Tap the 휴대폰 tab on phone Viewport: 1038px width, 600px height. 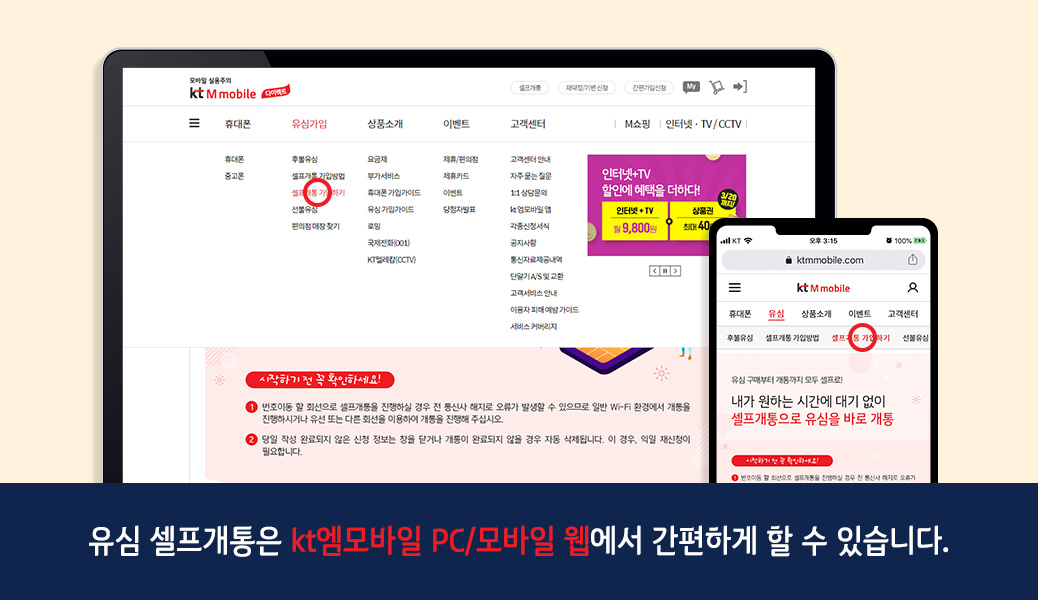point(740,314)
